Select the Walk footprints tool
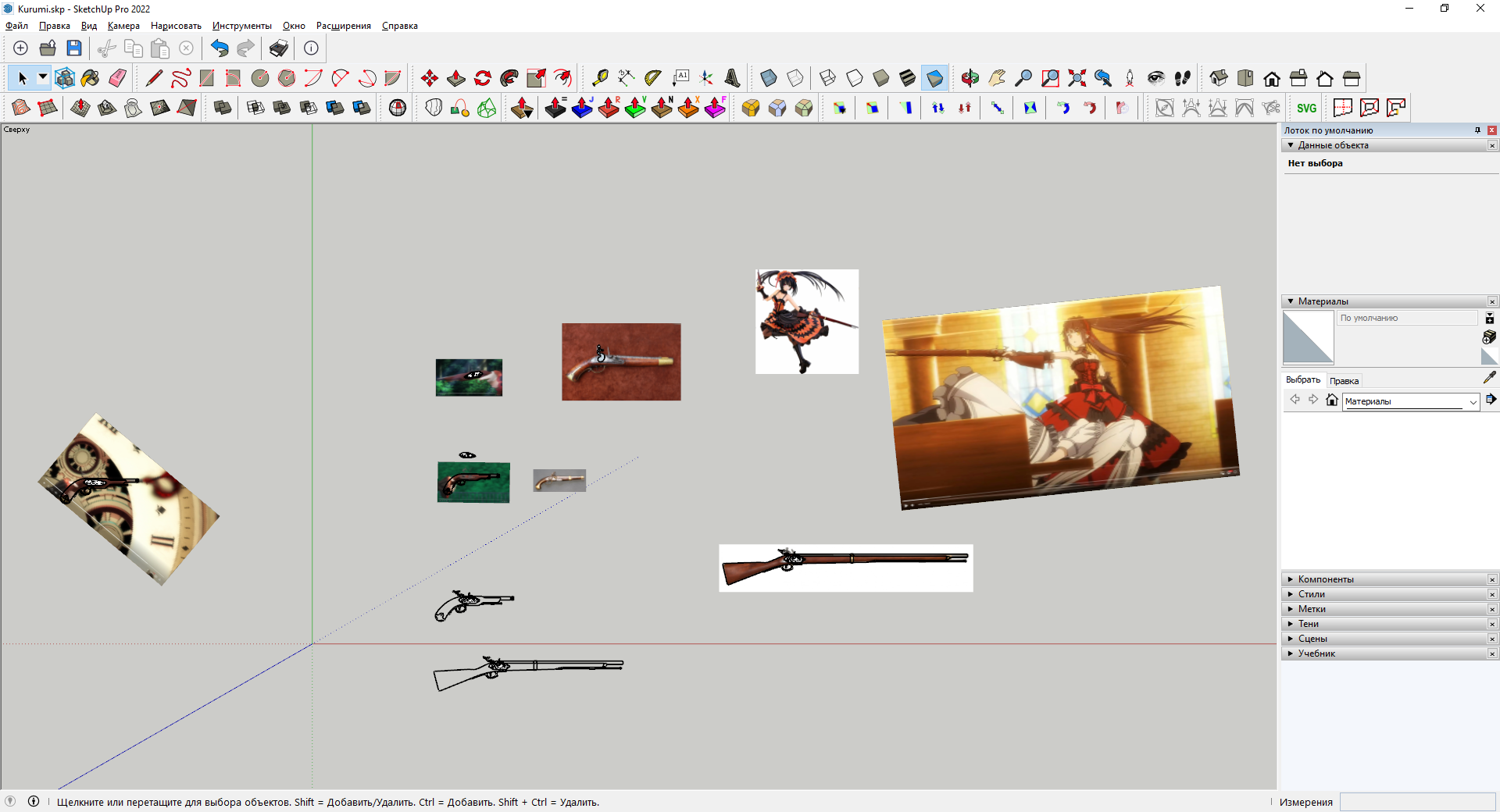1500x812 pixels. 1183,78
